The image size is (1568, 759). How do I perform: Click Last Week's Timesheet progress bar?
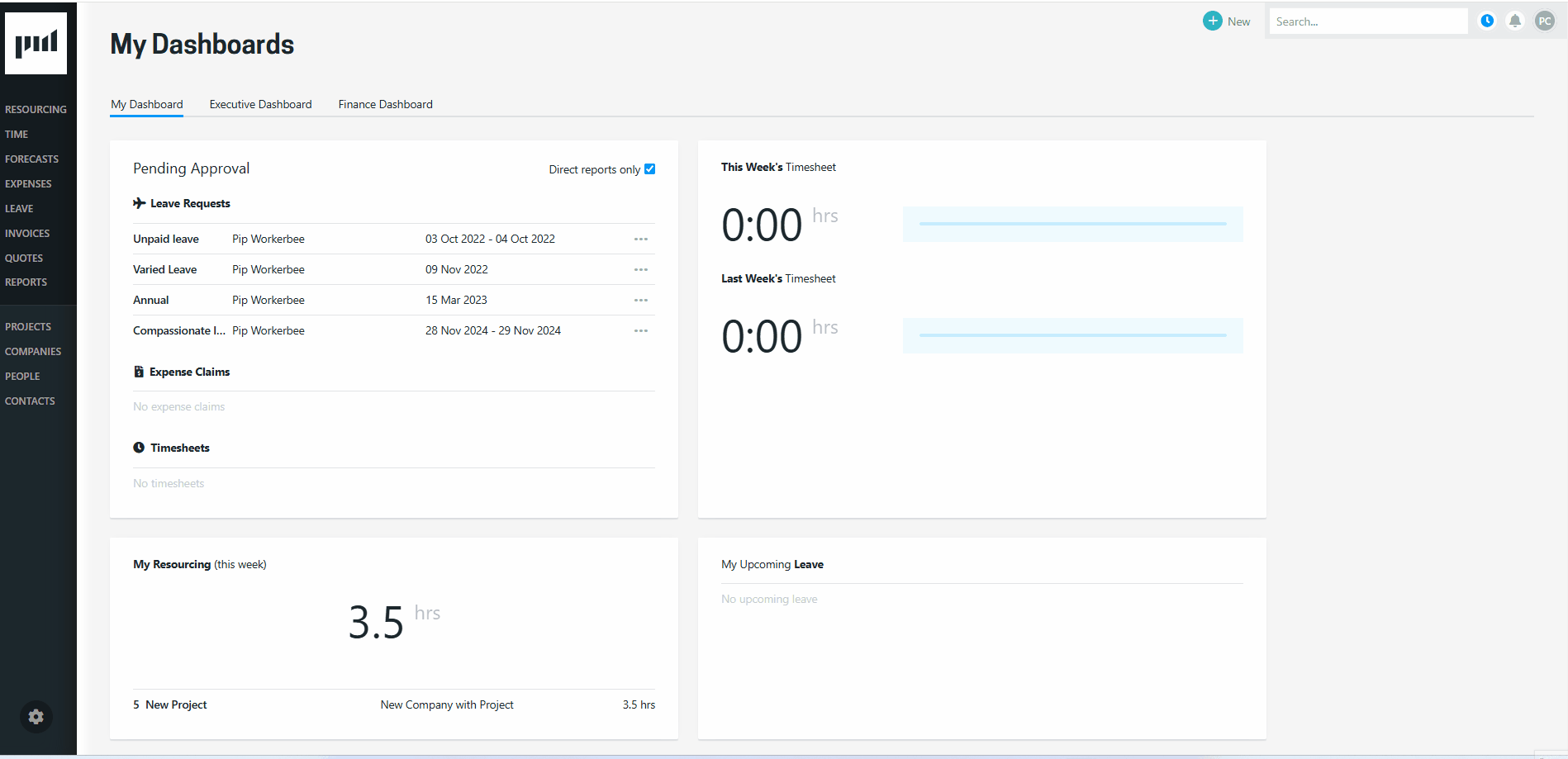point(1072,335)
